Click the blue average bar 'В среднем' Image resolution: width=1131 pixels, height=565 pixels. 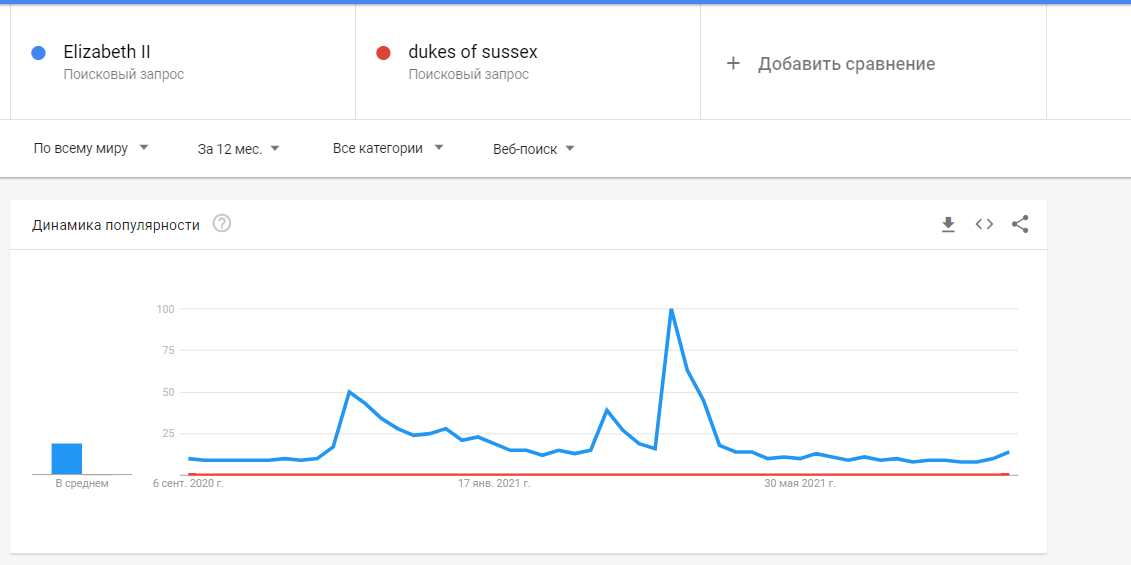click(66, 459)
